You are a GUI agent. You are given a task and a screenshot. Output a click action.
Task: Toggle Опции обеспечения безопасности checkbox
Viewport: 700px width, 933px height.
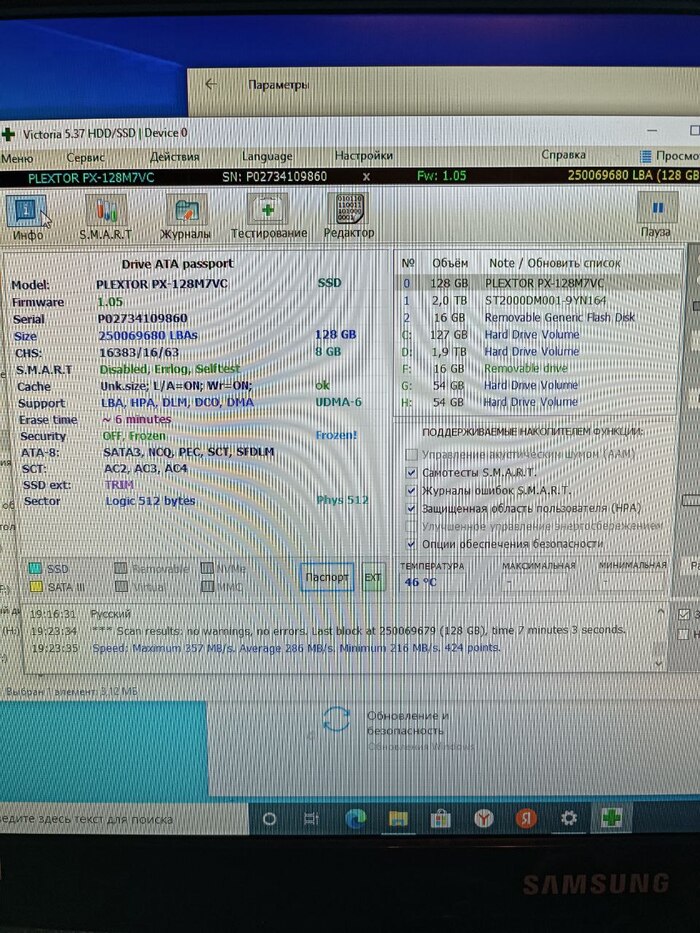click(x=411, y=544)
